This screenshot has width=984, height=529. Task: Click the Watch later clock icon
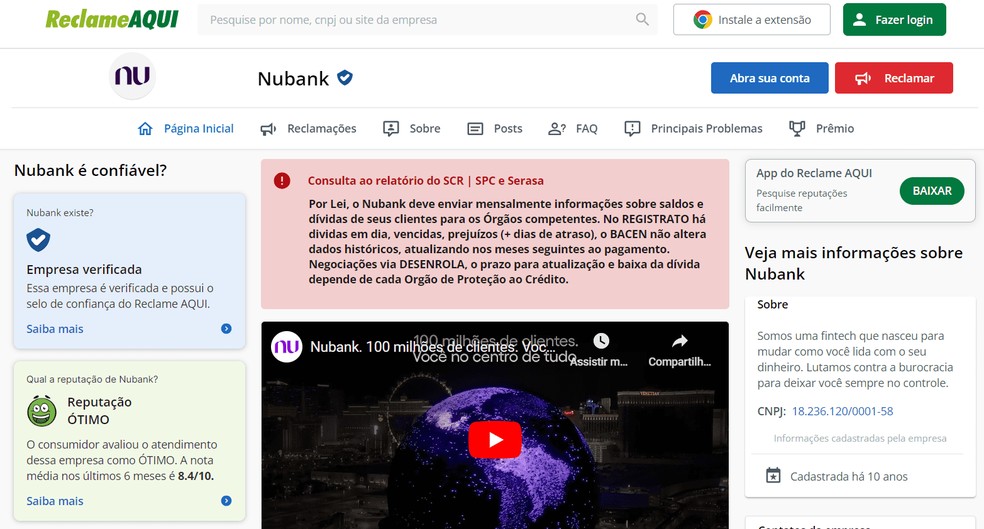tap(601, 341)
